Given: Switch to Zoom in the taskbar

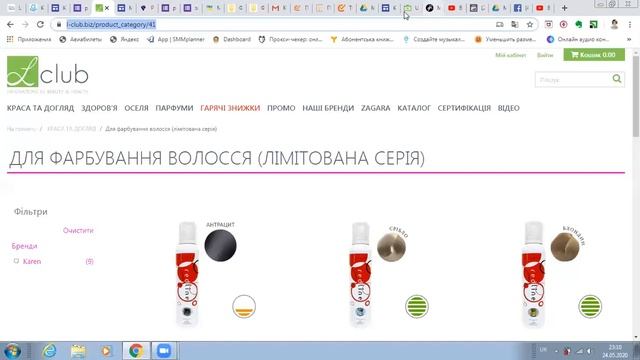Looking at the screenshot, I should (x=164, y=351).
